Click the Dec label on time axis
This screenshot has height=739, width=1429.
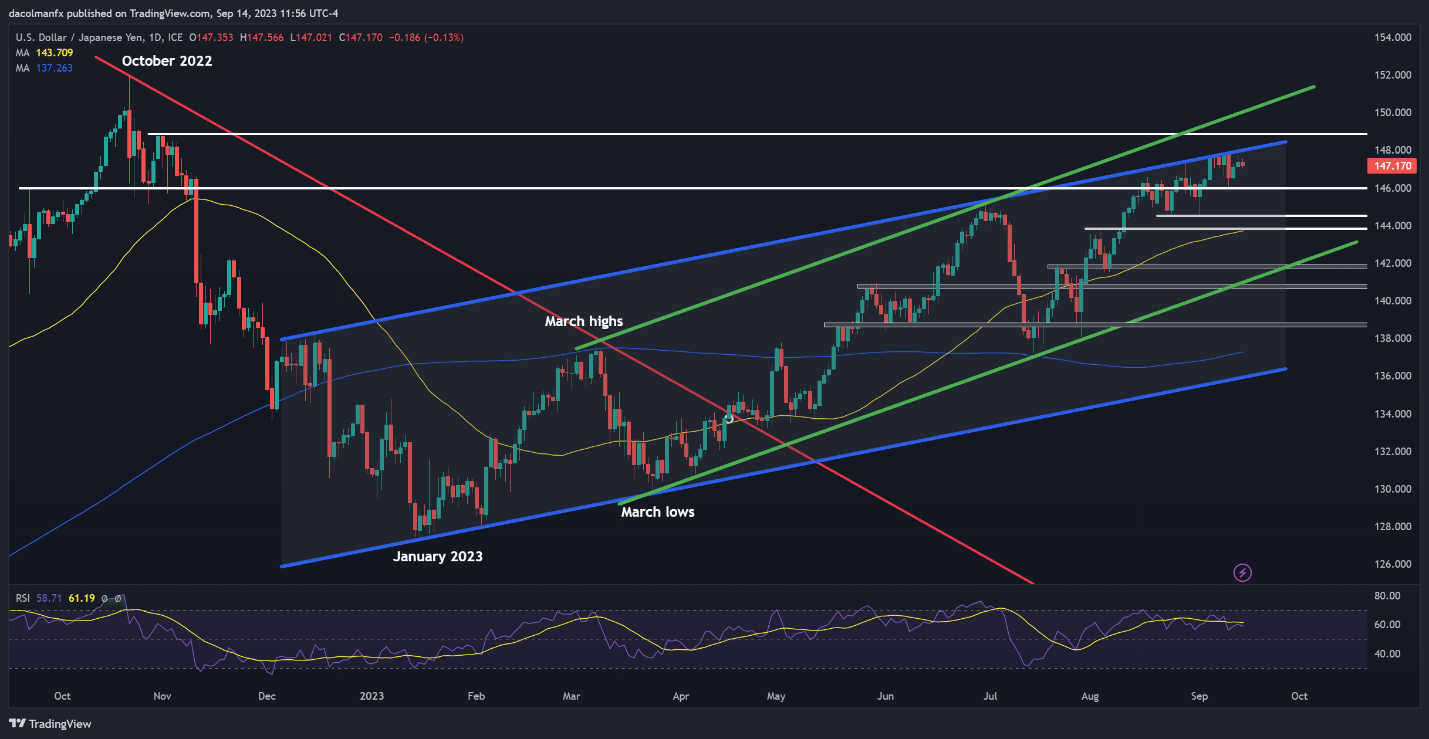pos(267,696)
